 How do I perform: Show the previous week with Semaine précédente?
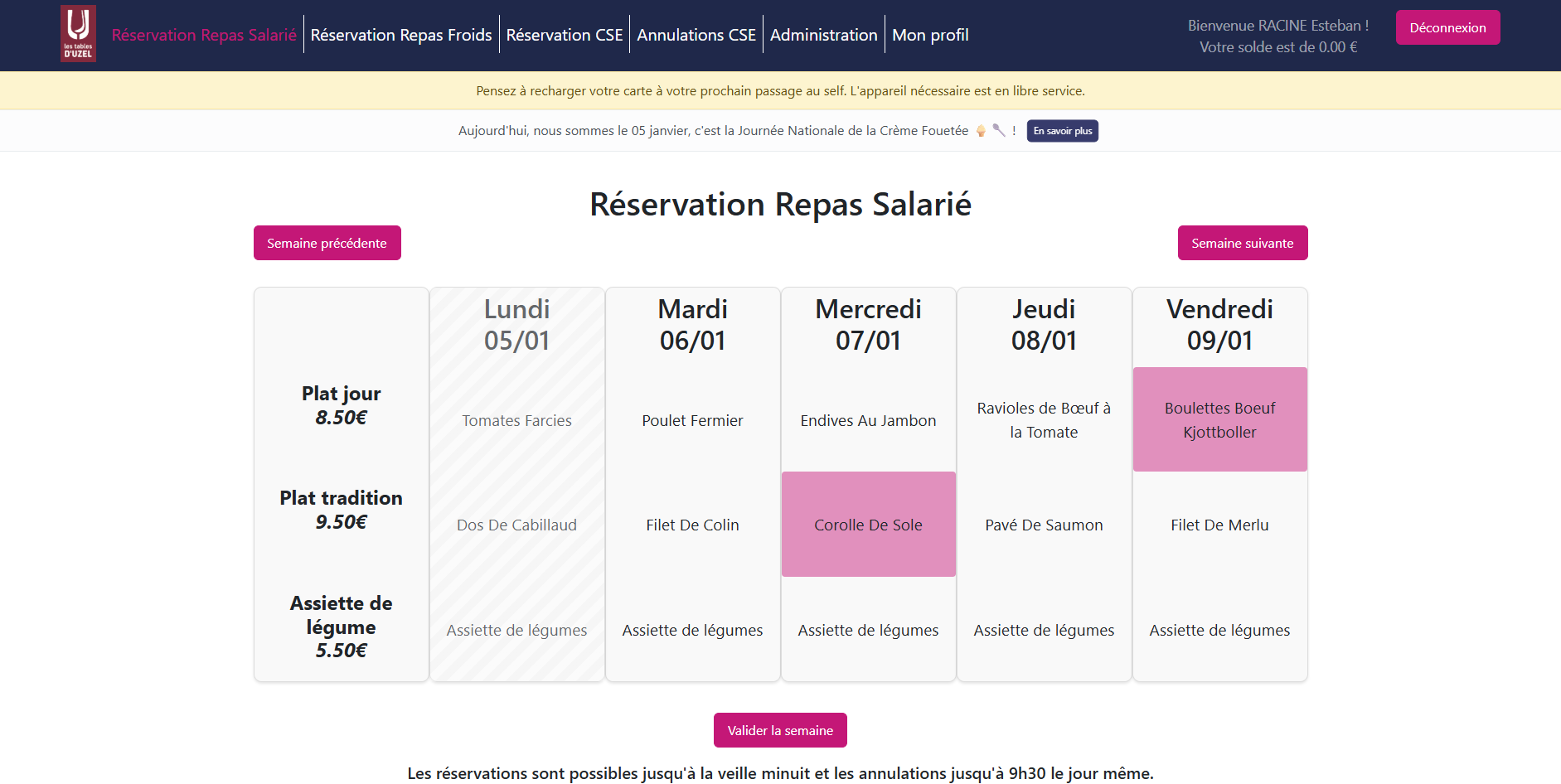pos(327,243)
